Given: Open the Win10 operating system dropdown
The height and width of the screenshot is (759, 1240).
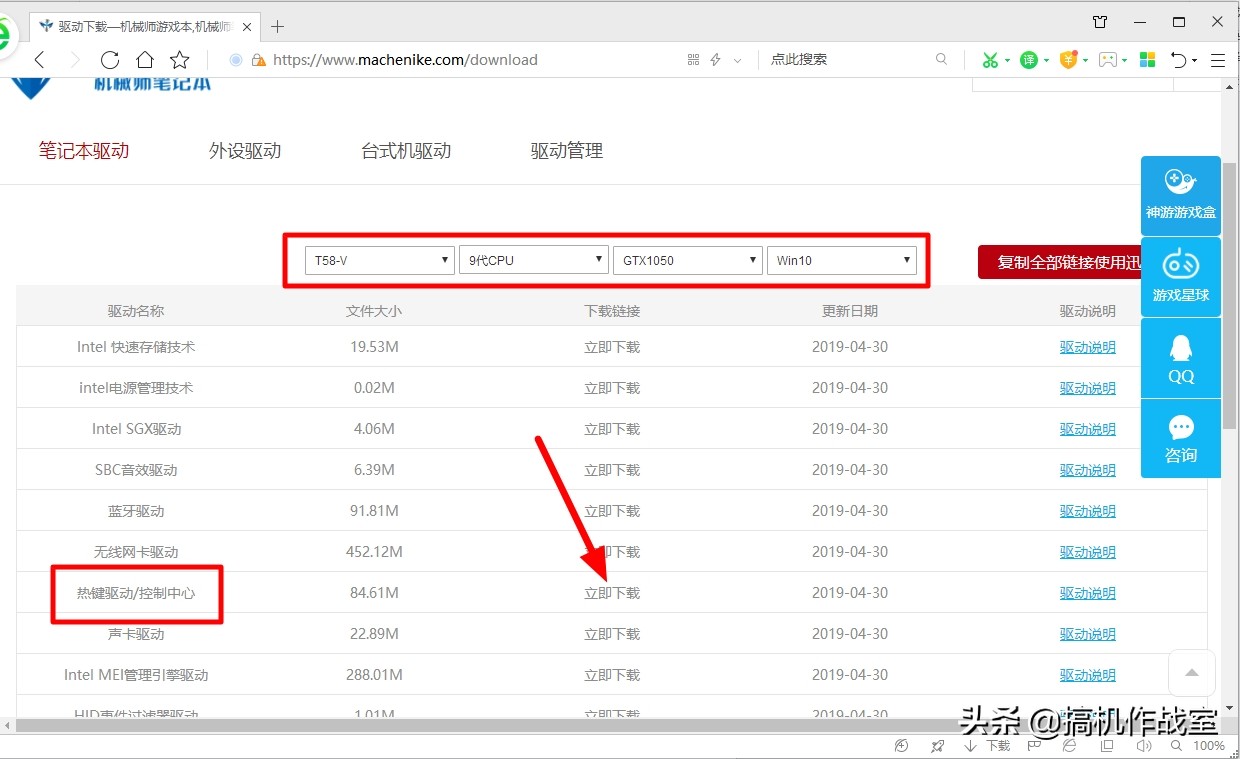Looking at the screenshot, I should point(841,259).
